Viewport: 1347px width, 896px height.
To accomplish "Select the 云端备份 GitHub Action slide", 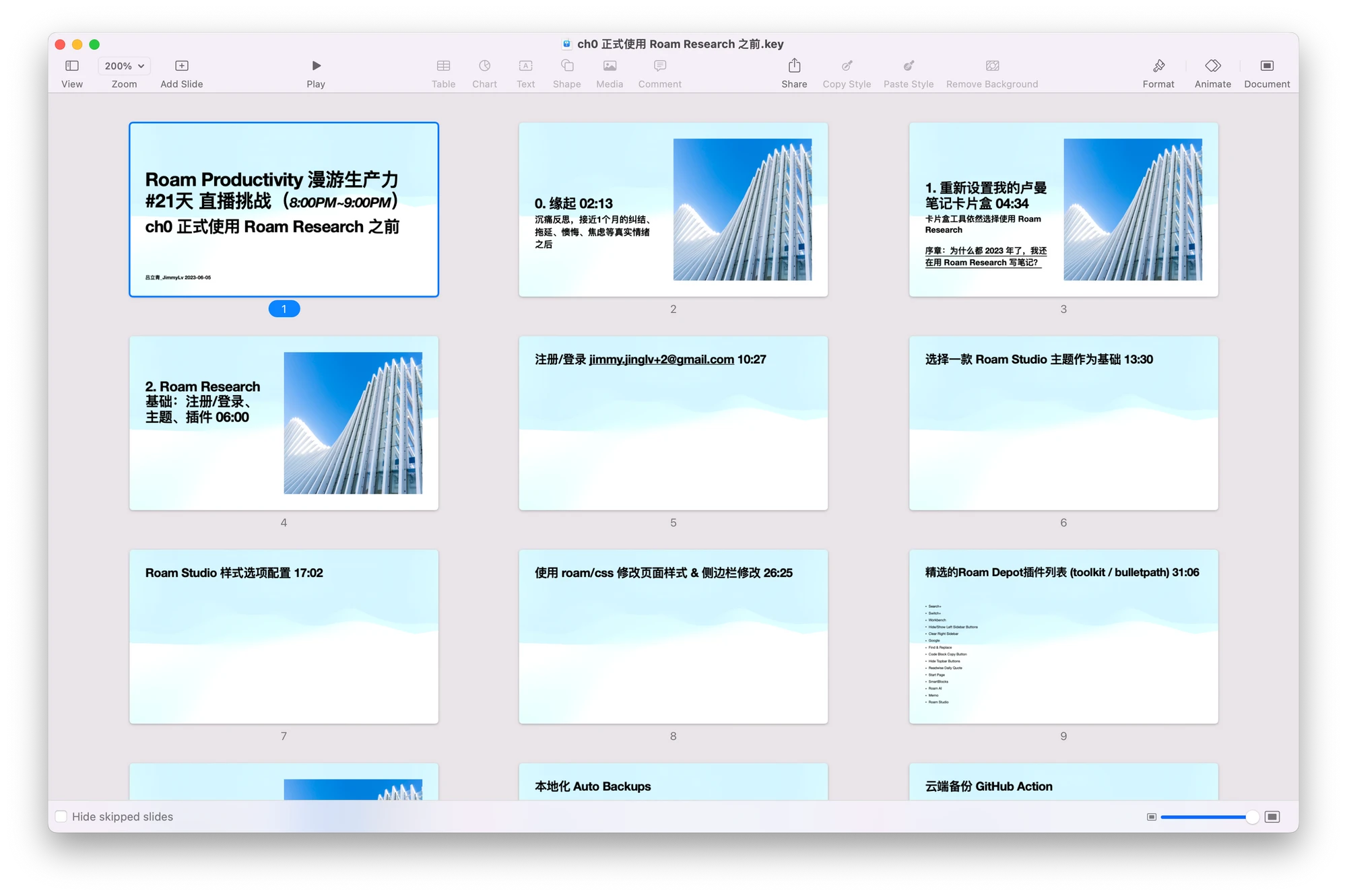I will pyautogui.click(x=1063, y=782).
